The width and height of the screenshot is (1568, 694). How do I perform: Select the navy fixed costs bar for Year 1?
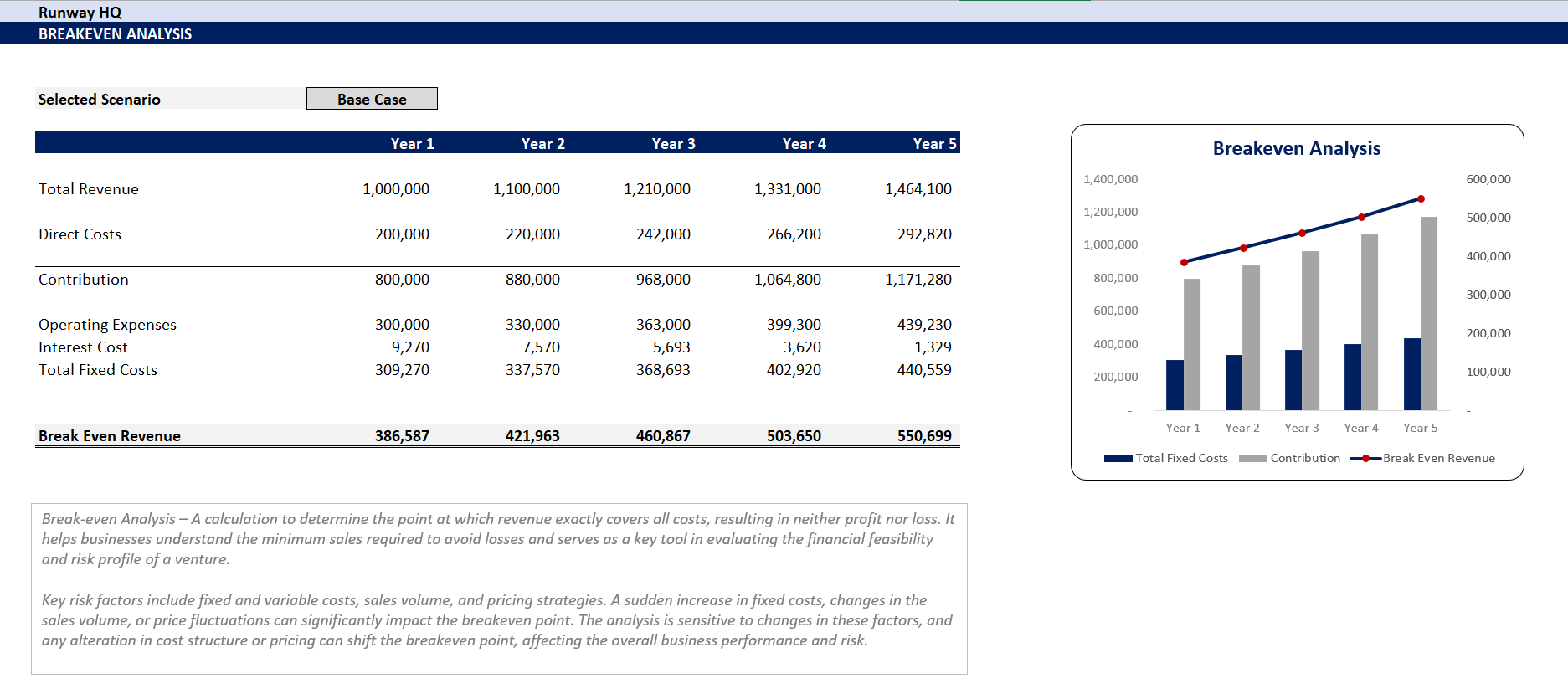[x=1175, y=385]
